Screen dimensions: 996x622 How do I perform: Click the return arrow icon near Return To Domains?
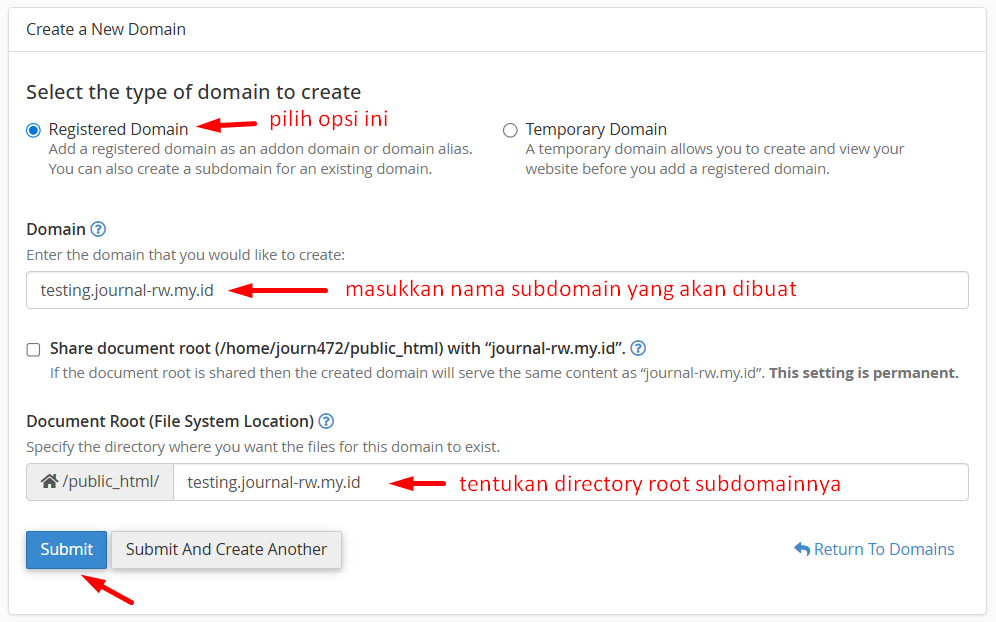click(801, 549)
